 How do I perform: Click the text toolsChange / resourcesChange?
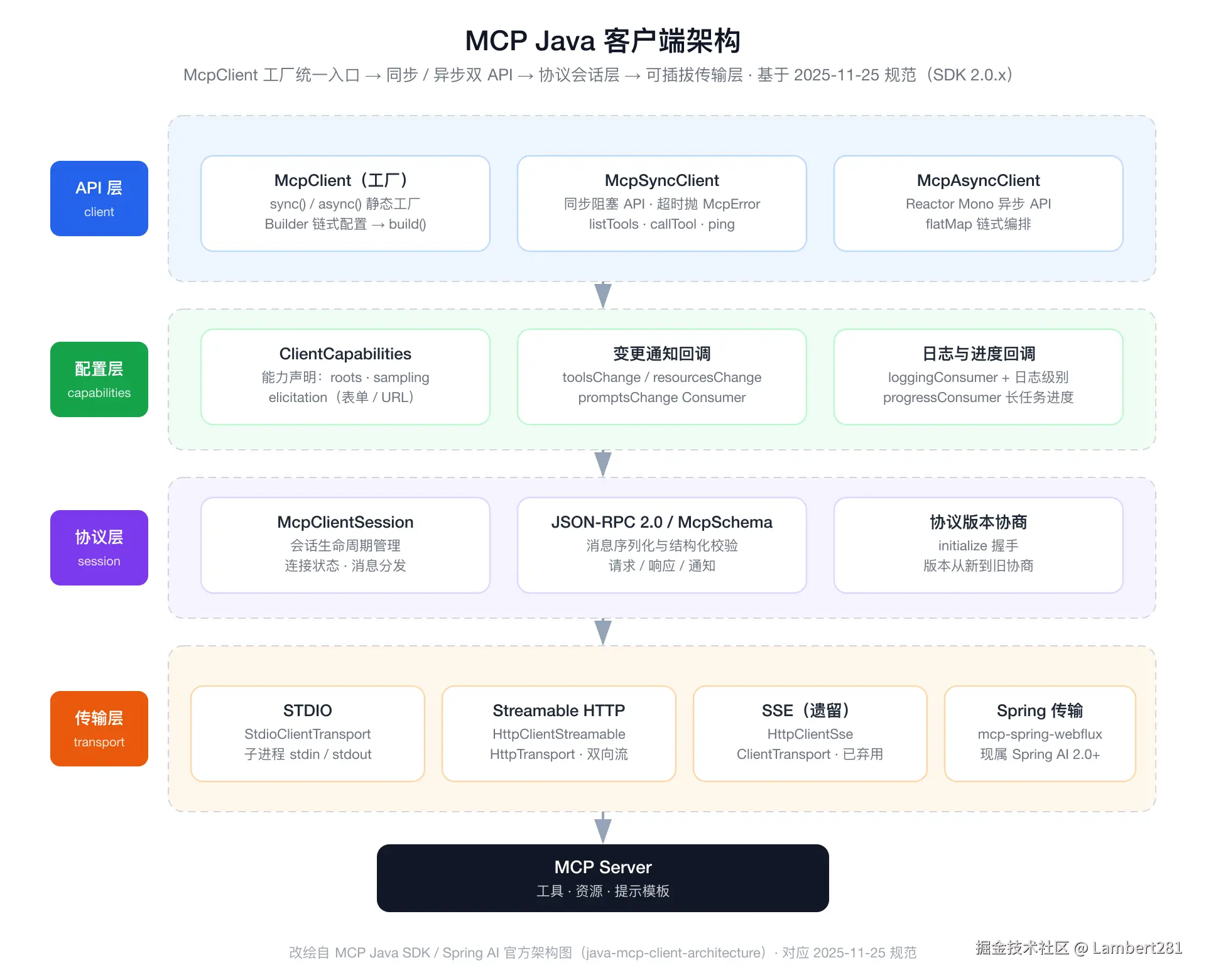coord(662,378)
